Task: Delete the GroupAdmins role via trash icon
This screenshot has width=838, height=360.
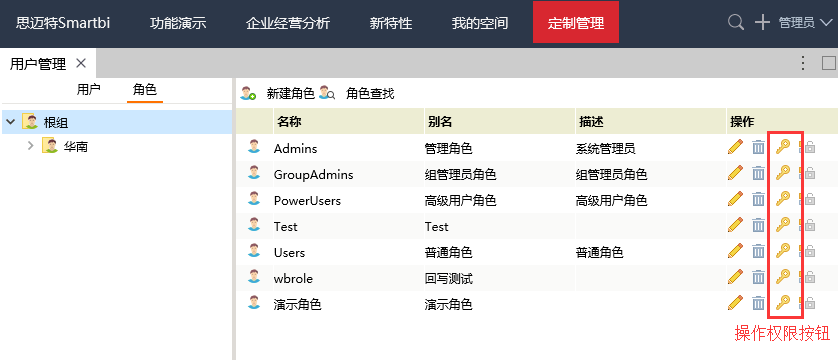Action: pyautogui.click(x=758, y=173)
